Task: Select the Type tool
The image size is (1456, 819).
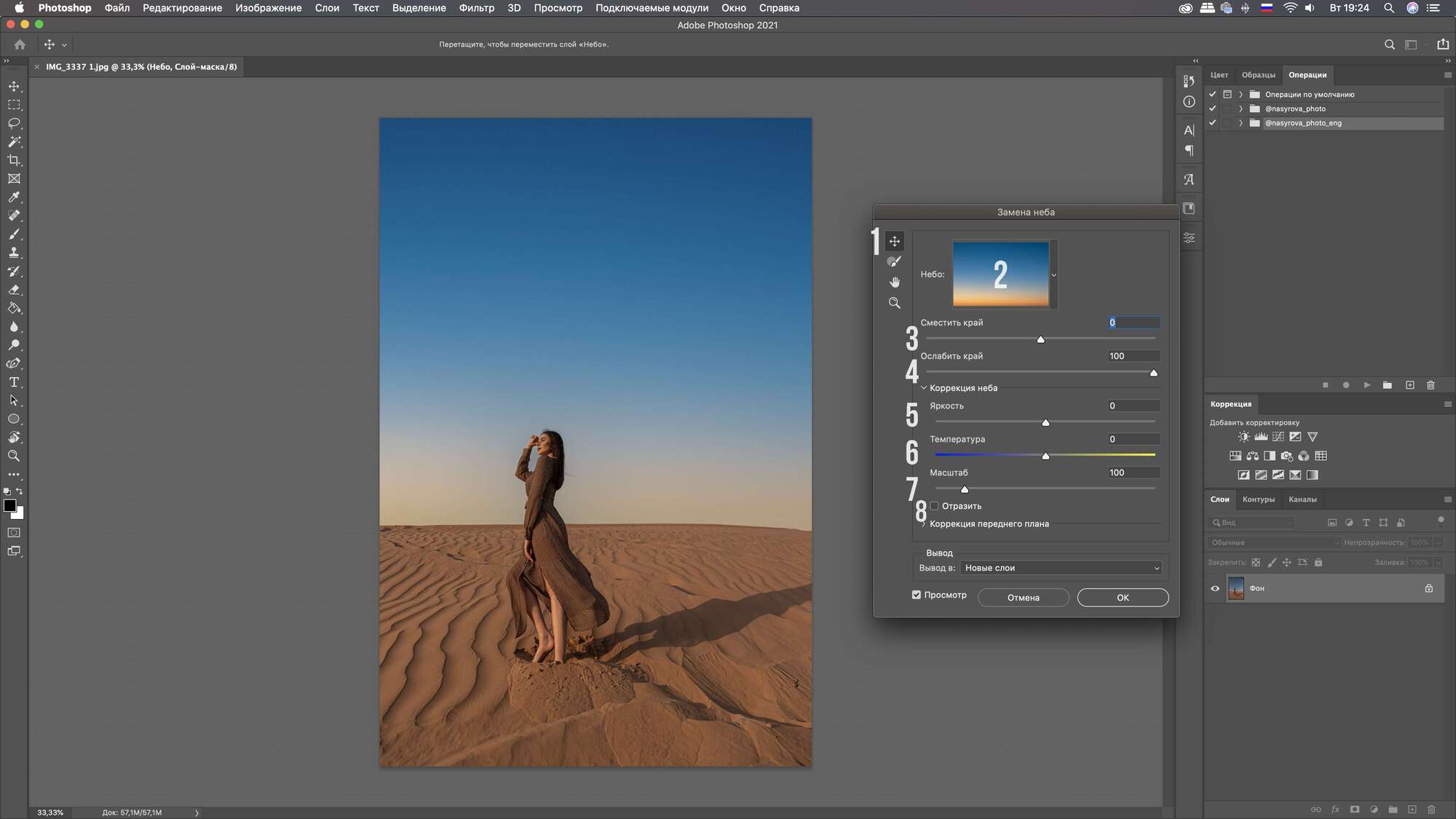Action: click(x=13, y=381)
